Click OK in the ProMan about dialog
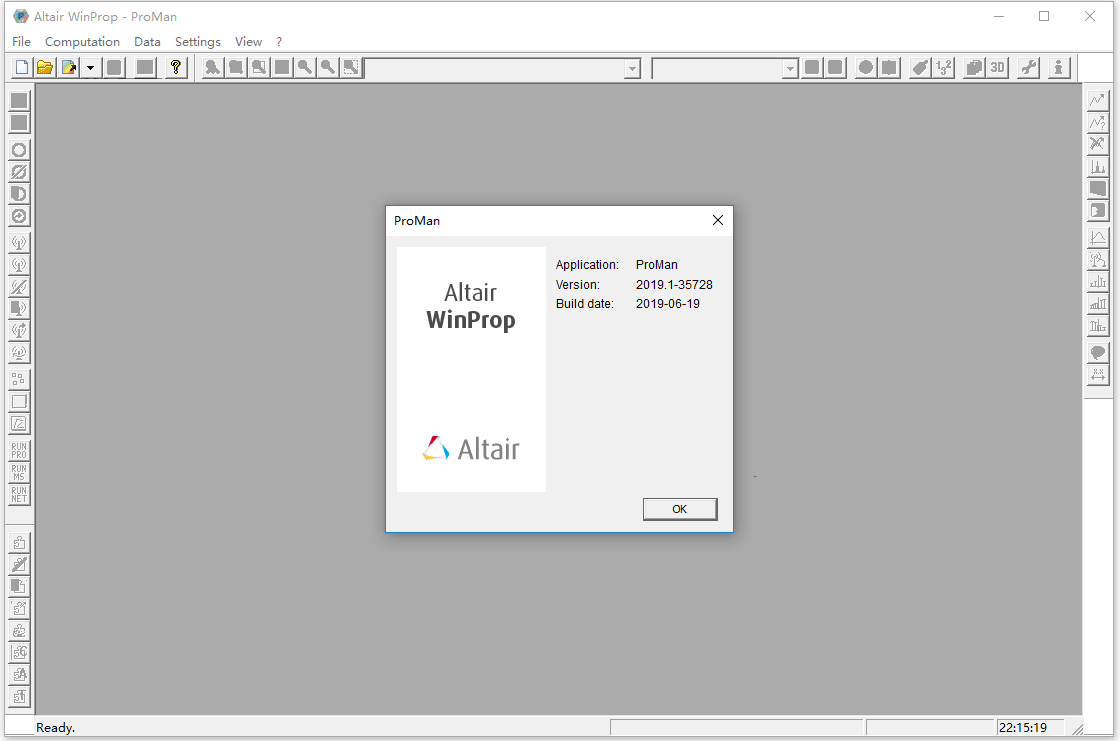 680,509
